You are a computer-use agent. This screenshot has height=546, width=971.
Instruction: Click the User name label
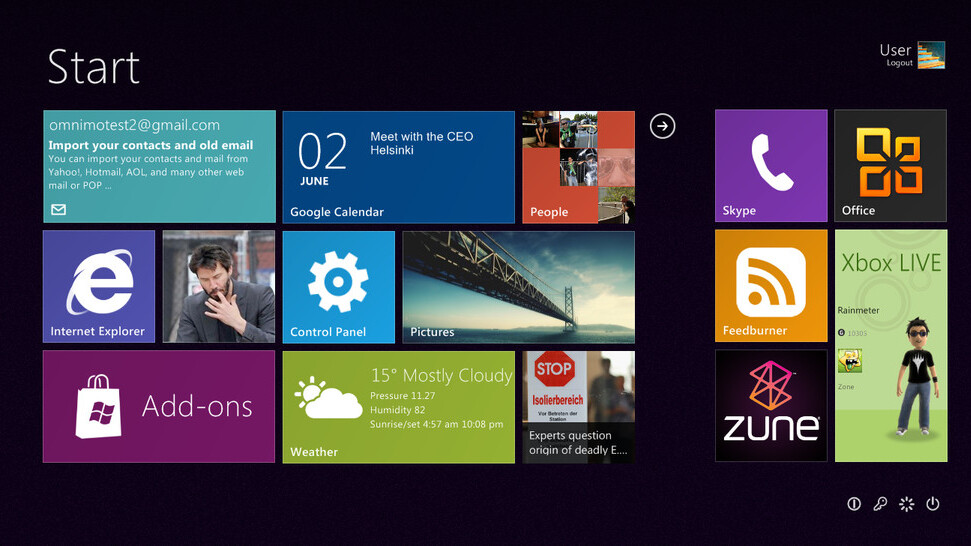pos(895,50)
